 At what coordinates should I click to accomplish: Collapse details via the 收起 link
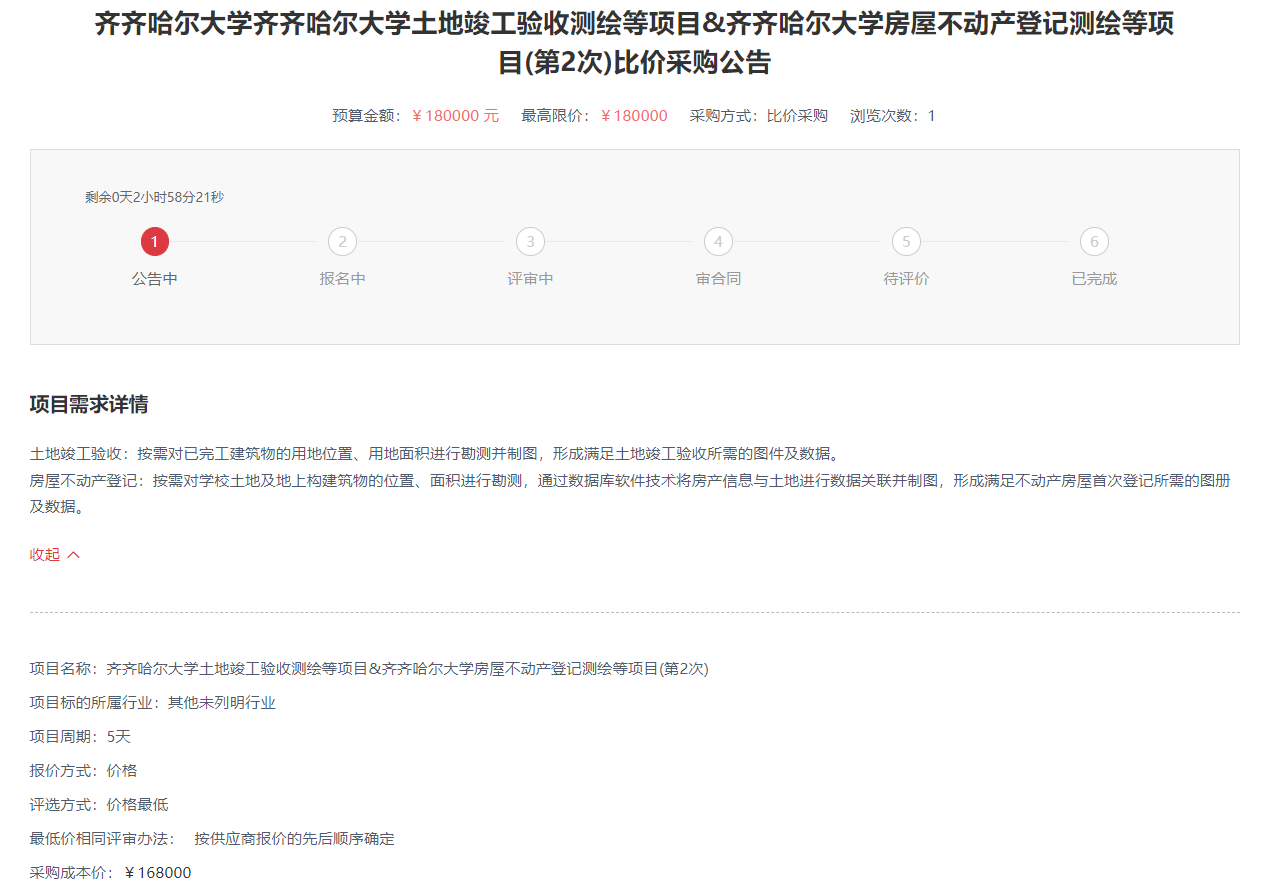click(45, 555)
